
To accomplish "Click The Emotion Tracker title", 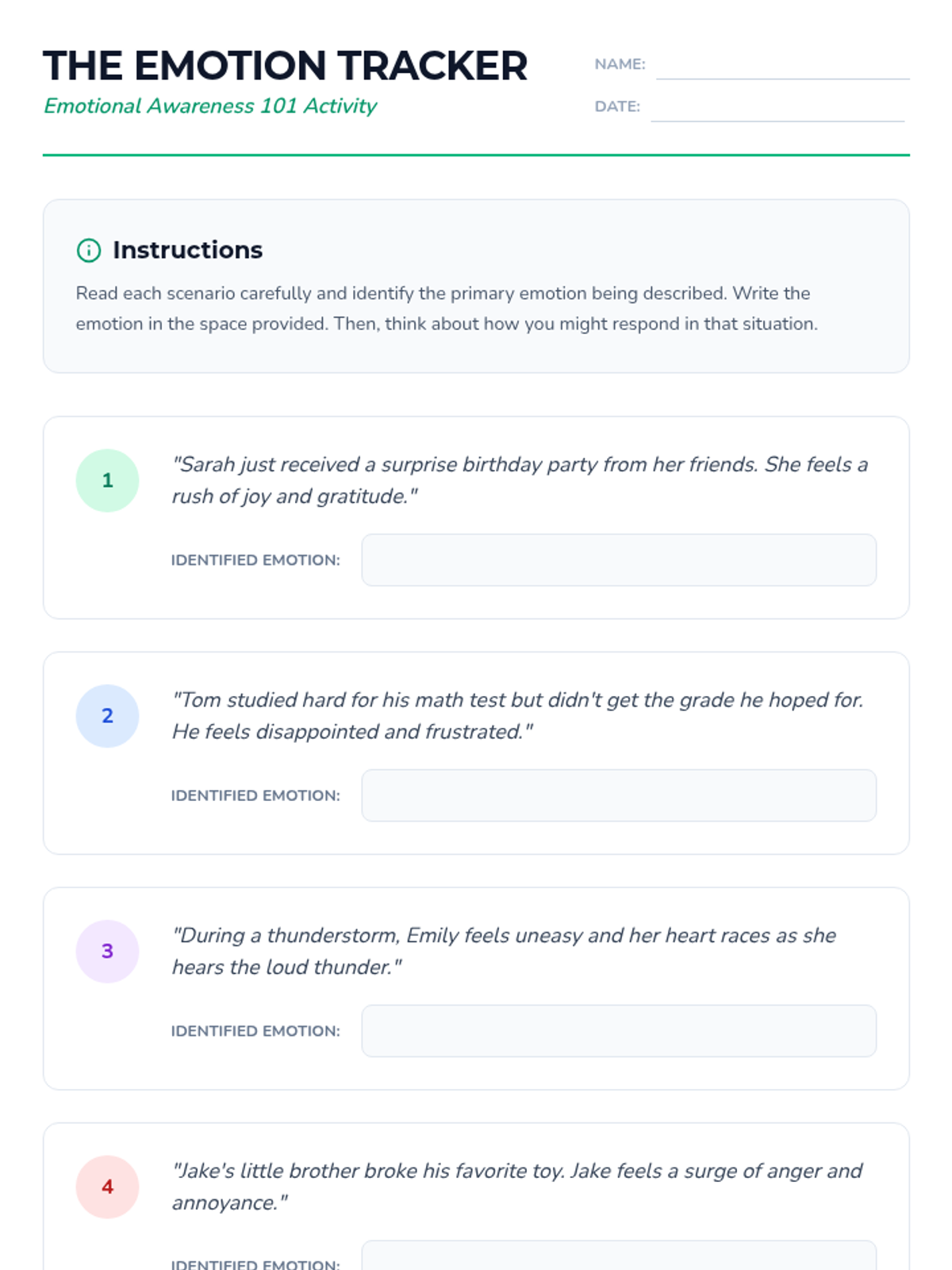I will (x=286, y=66).
